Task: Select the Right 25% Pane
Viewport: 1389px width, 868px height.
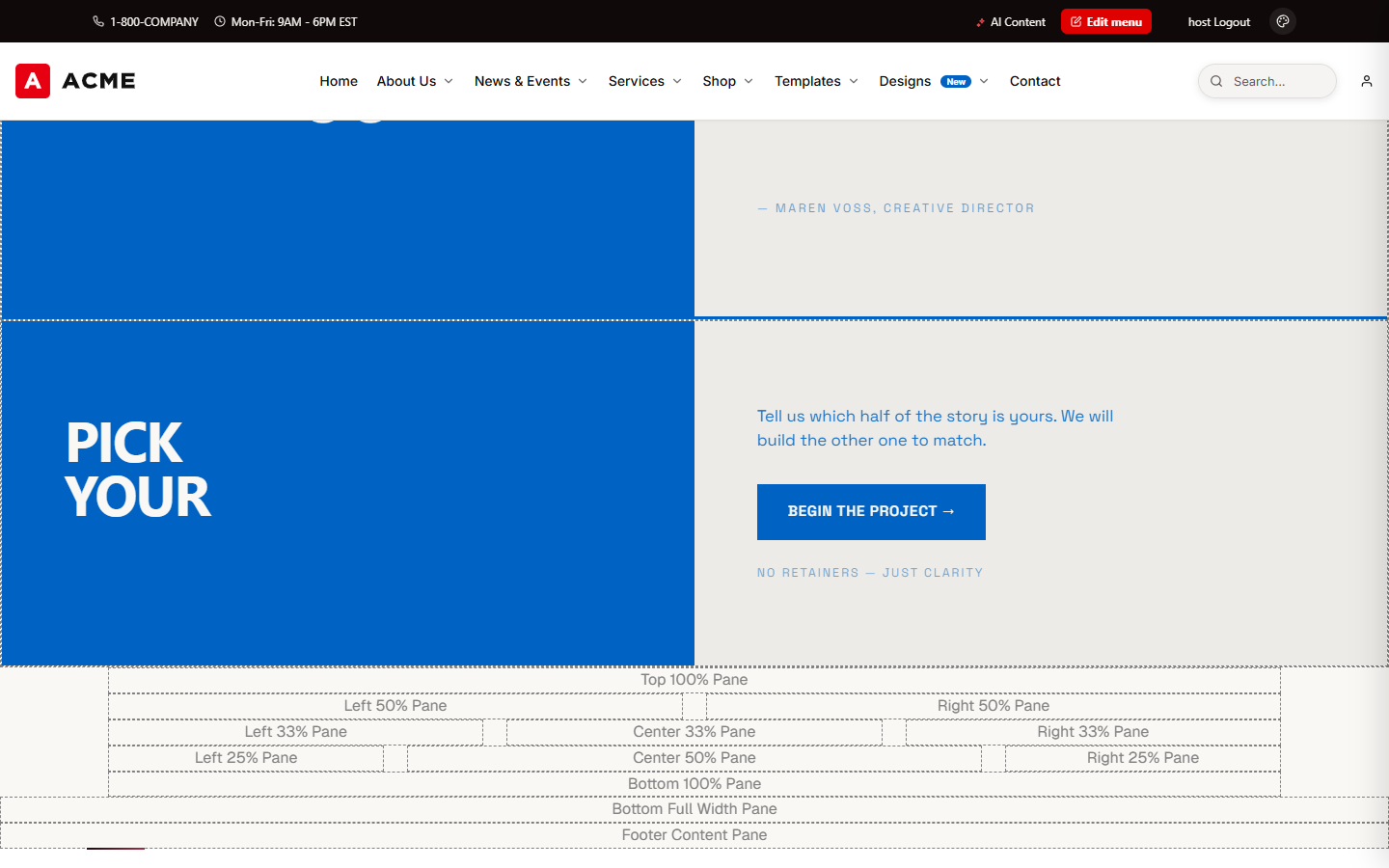Action: point(1143,758)
